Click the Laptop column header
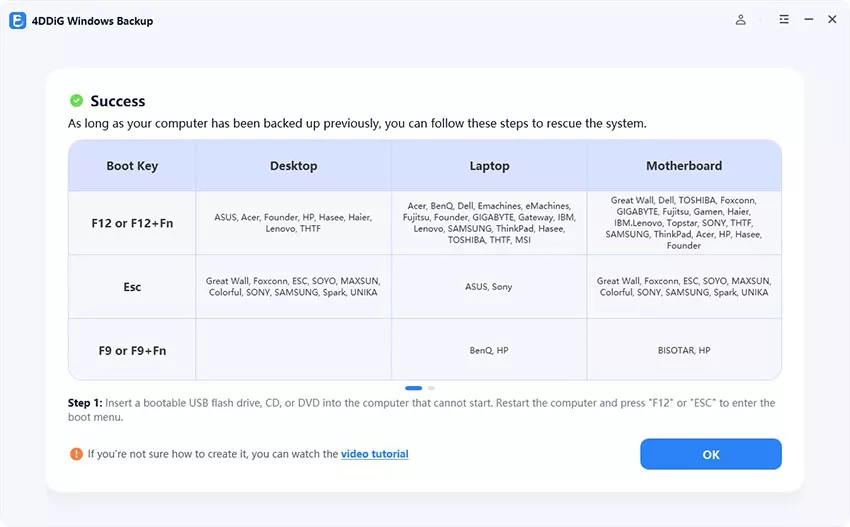 [489, 166]
